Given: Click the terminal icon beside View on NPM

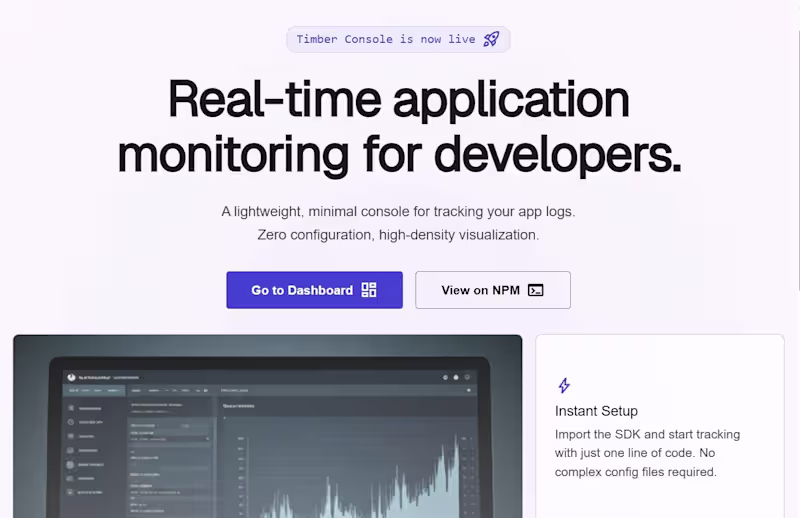Looking at the screenshot, I should (x=535, y=290).
